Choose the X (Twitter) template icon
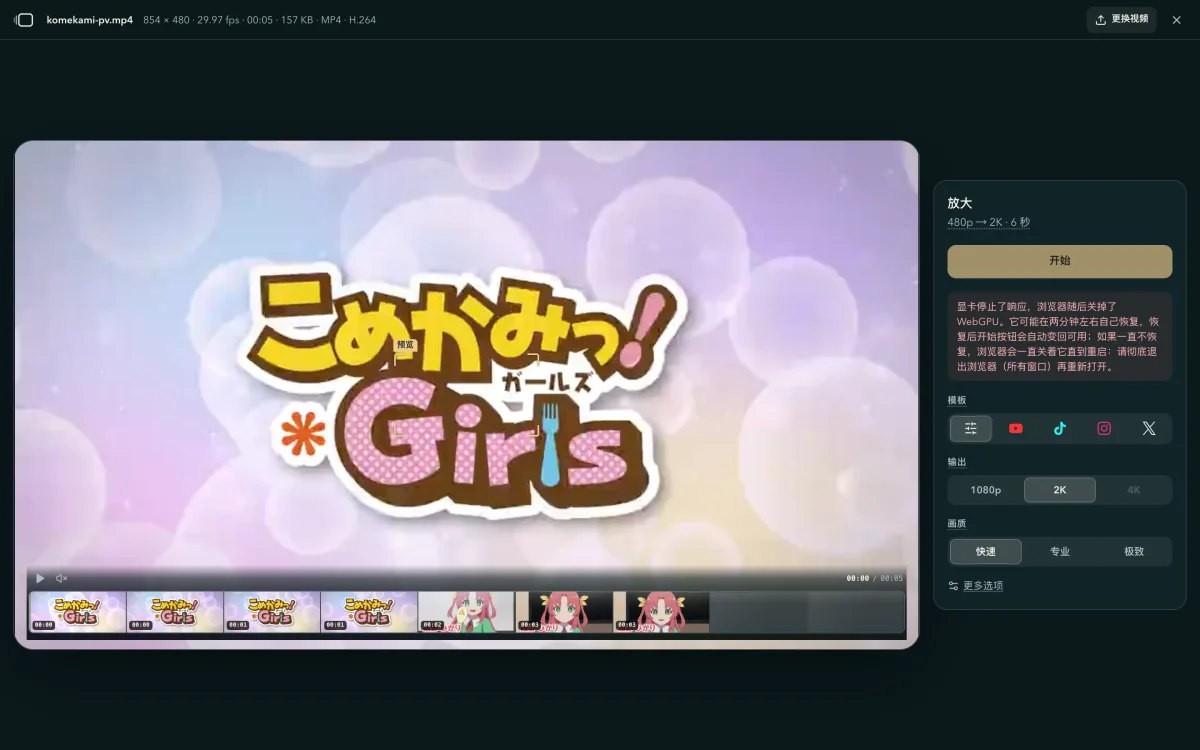 pos(1148,429)
